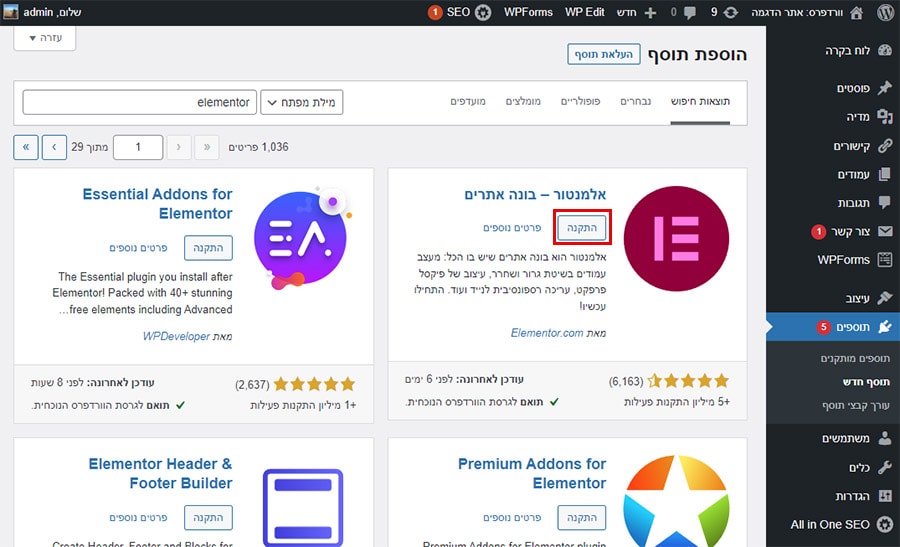Go to the next results page
Image resolution: width=900 pixels, height=547 pixels.
[x=55, y=147]
